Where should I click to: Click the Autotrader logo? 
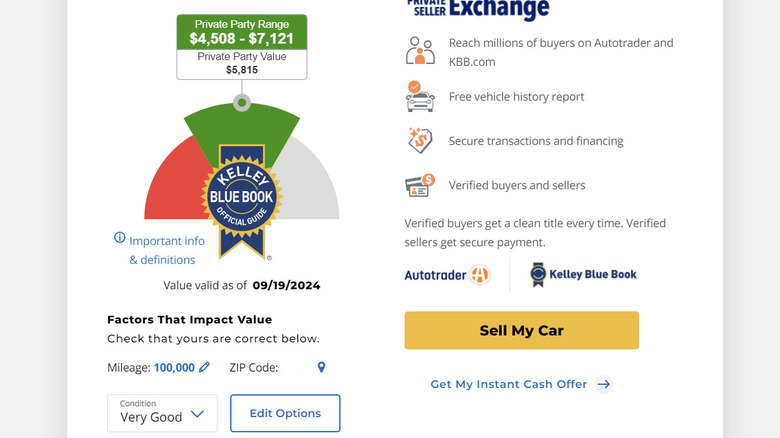[447, 274]
